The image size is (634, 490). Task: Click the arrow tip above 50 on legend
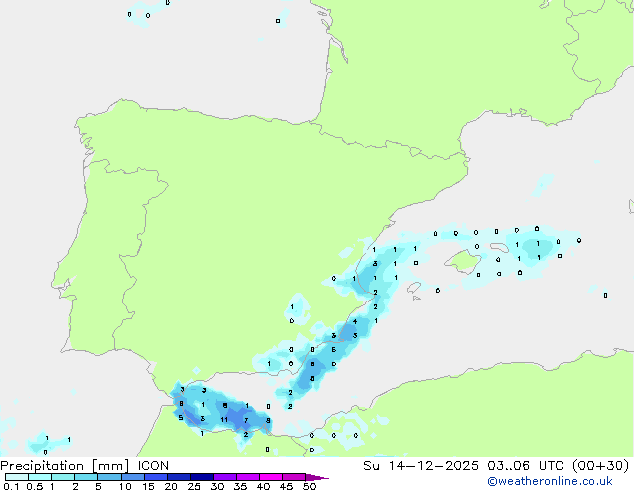pos(317,477)
